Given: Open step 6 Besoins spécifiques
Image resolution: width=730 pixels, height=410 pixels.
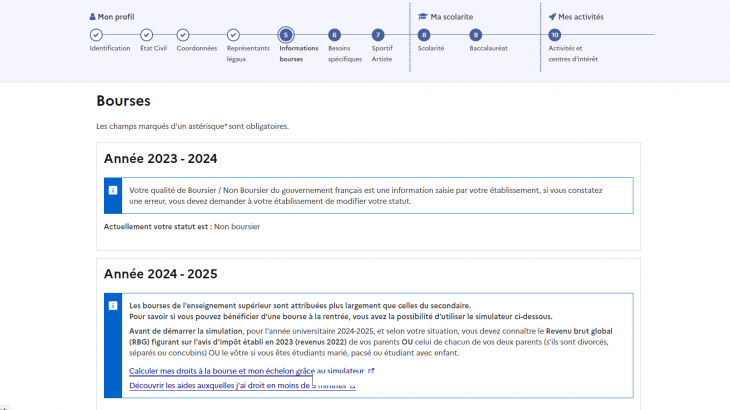Looking at the screenshot, I should coord(334,35).
